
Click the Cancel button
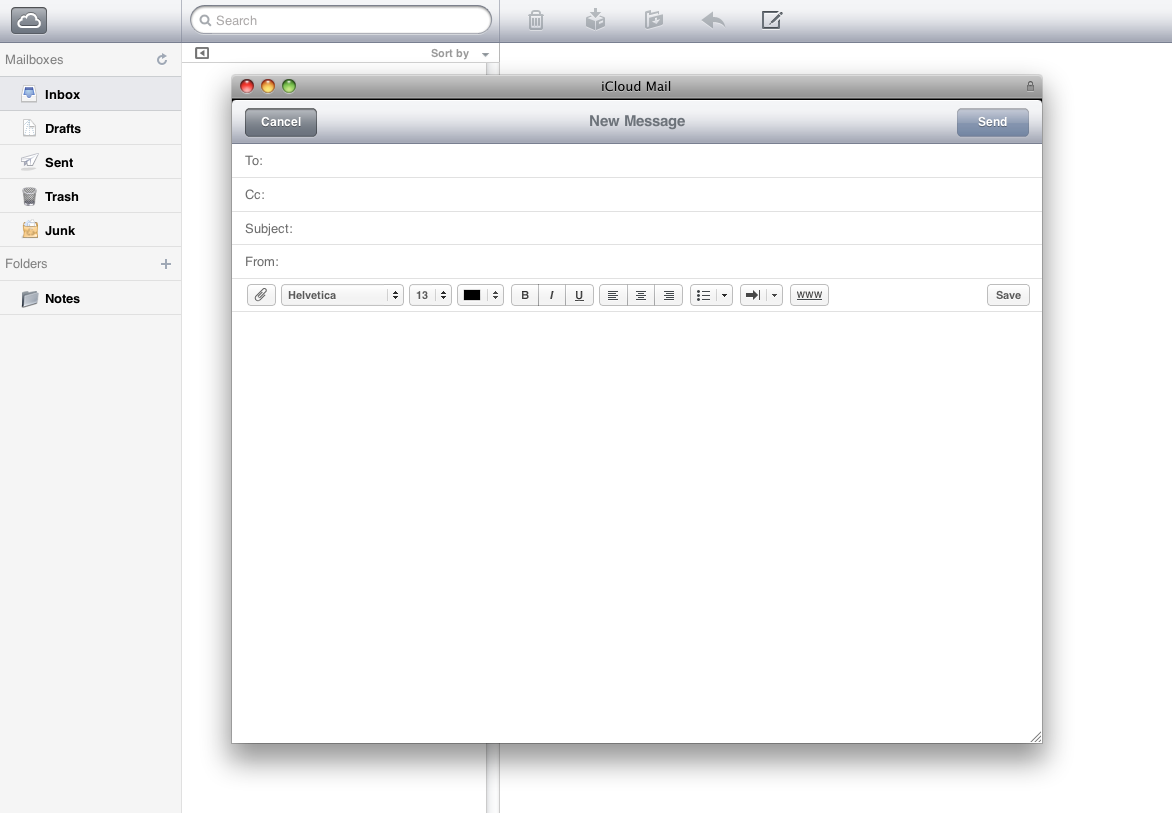281,122
